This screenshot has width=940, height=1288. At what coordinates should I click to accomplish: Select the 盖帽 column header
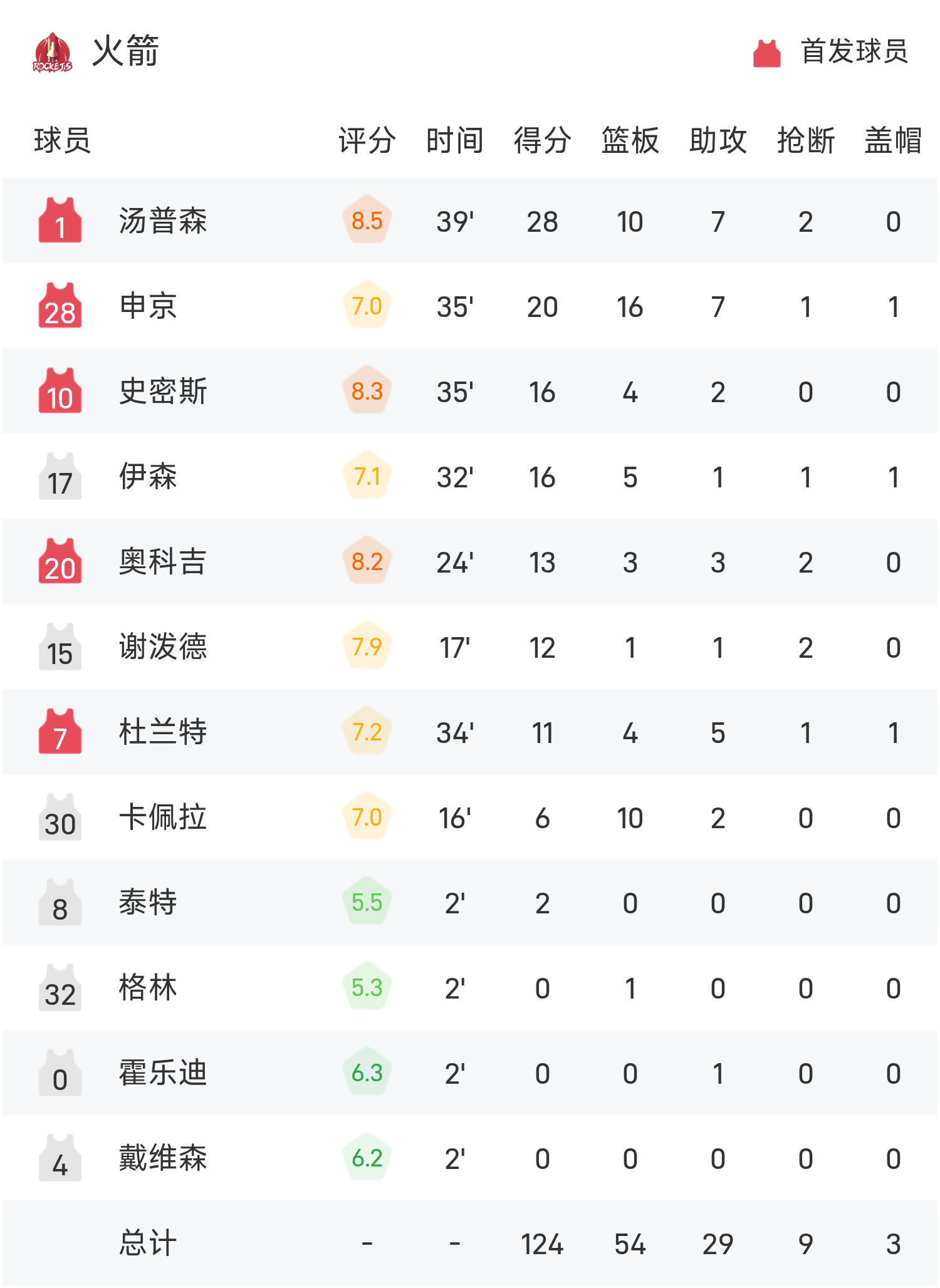click(x=893, y=140)
